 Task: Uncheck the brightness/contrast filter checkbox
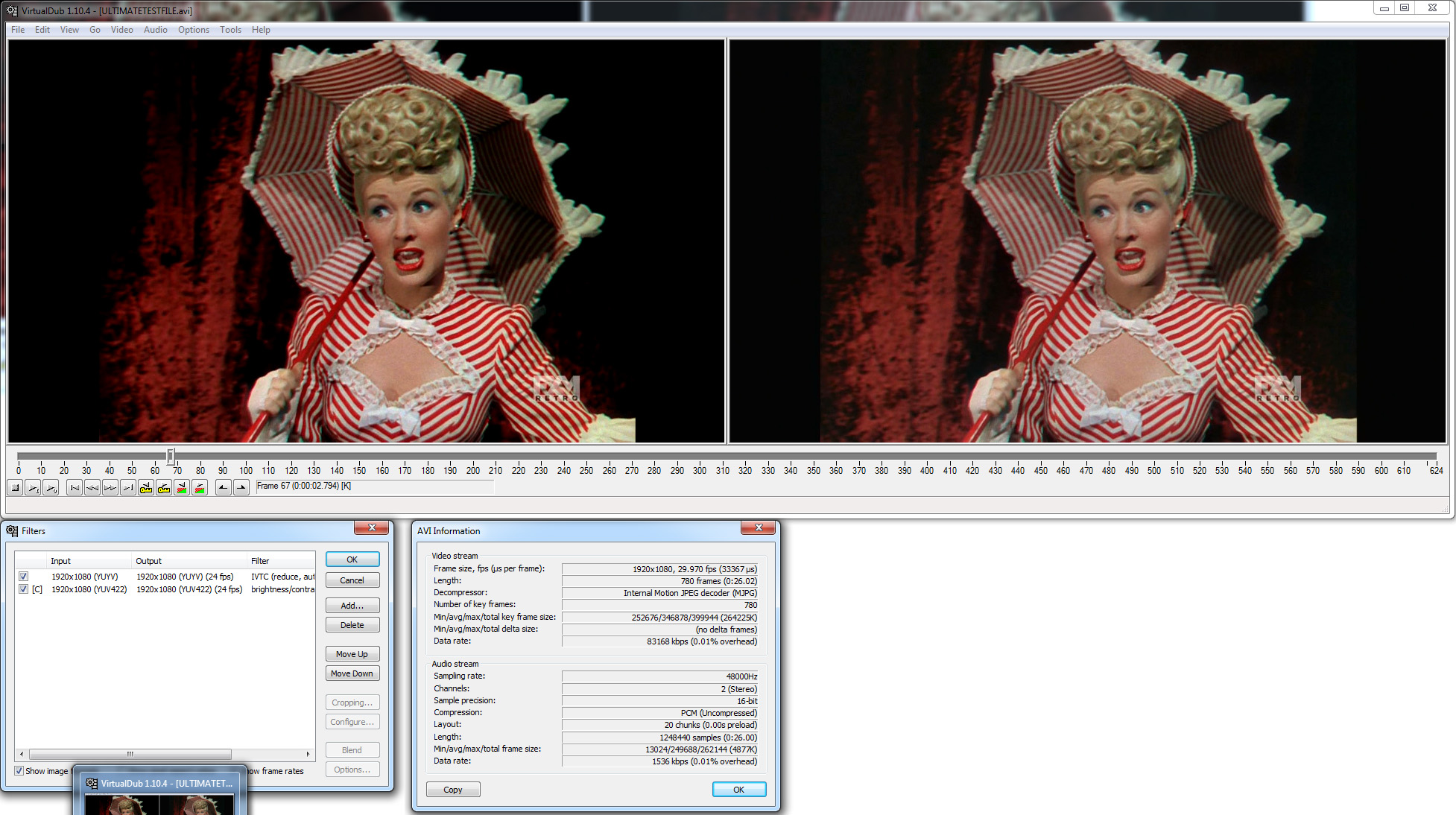(24, 589)
